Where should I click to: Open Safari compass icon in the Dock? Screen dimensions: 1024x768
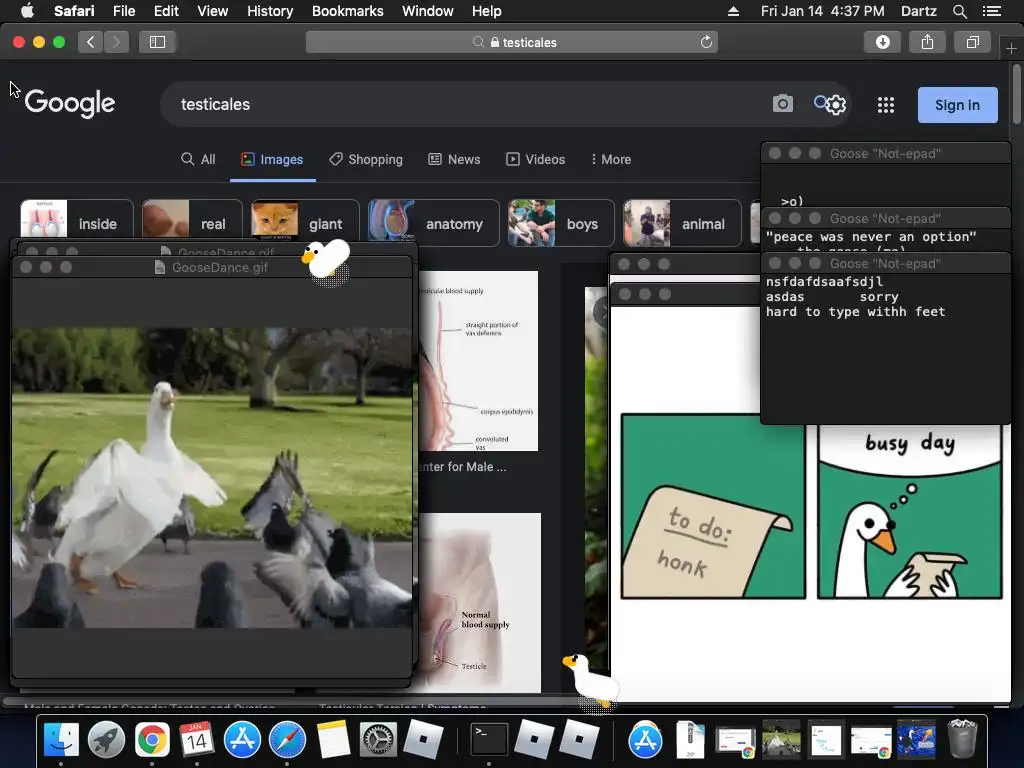287,739
